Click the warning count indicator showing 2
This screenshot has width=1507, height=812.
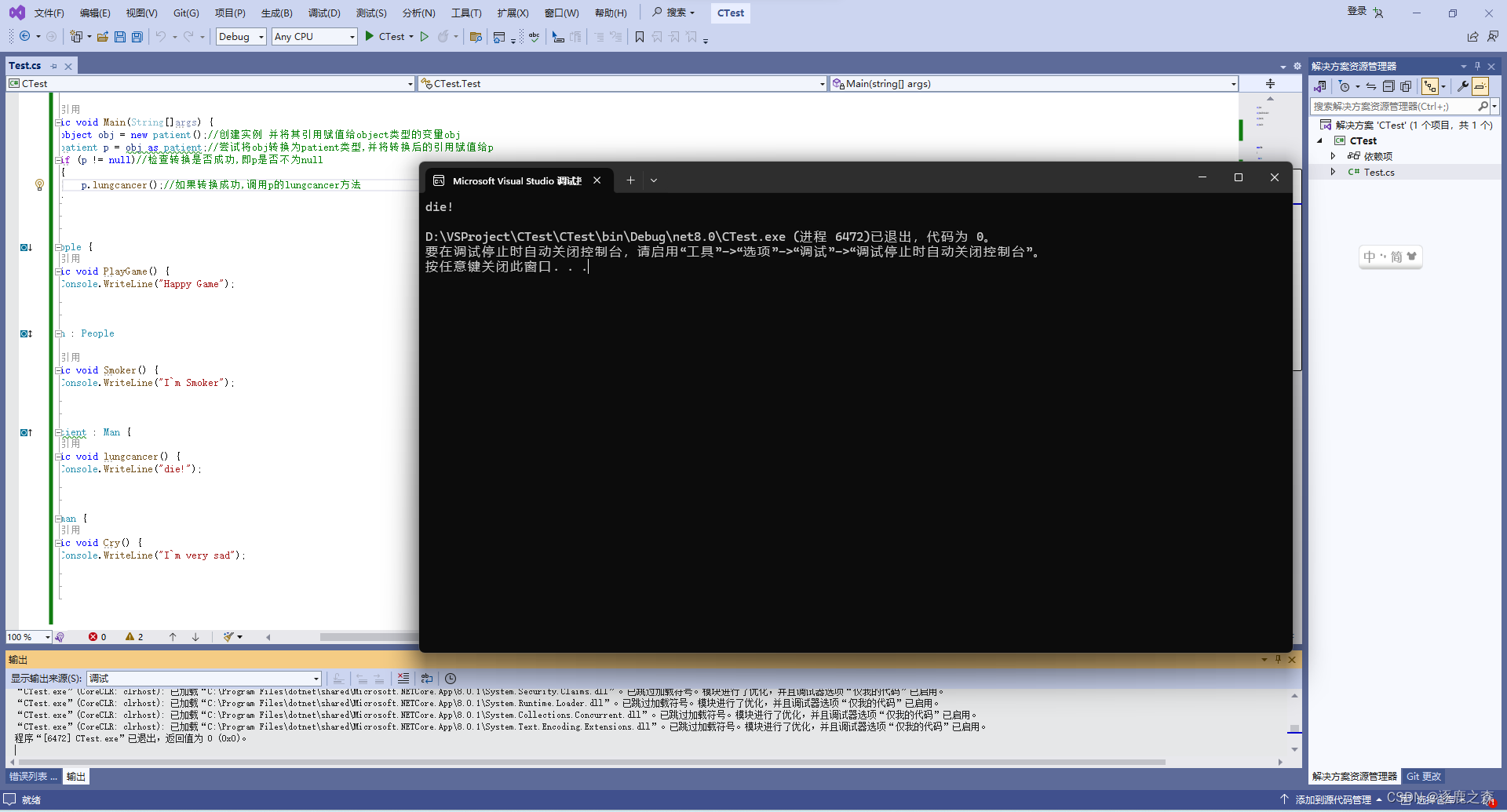[134, 637]
